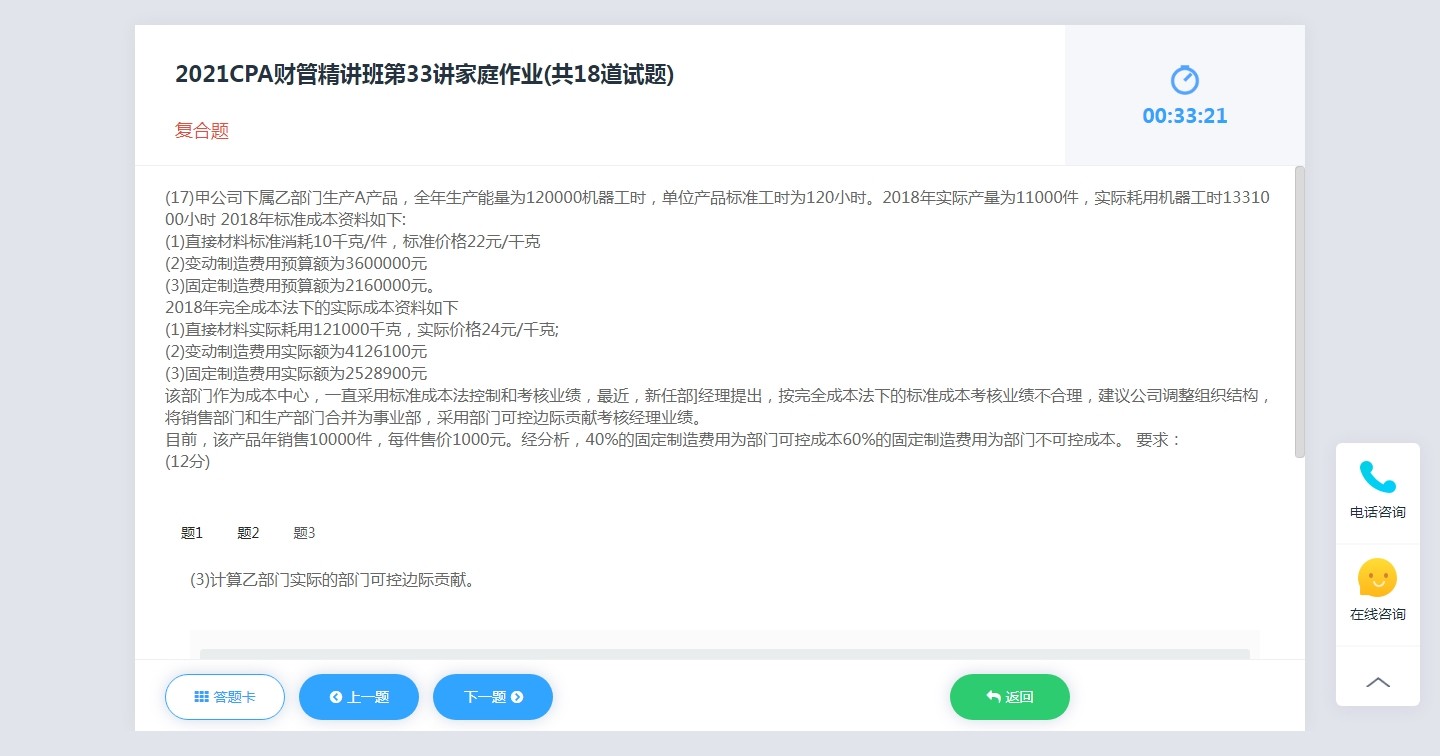Viewport: 1440px width, 756px height.
Task: Click the green 返回 return button
Action: click(1010, 697)
